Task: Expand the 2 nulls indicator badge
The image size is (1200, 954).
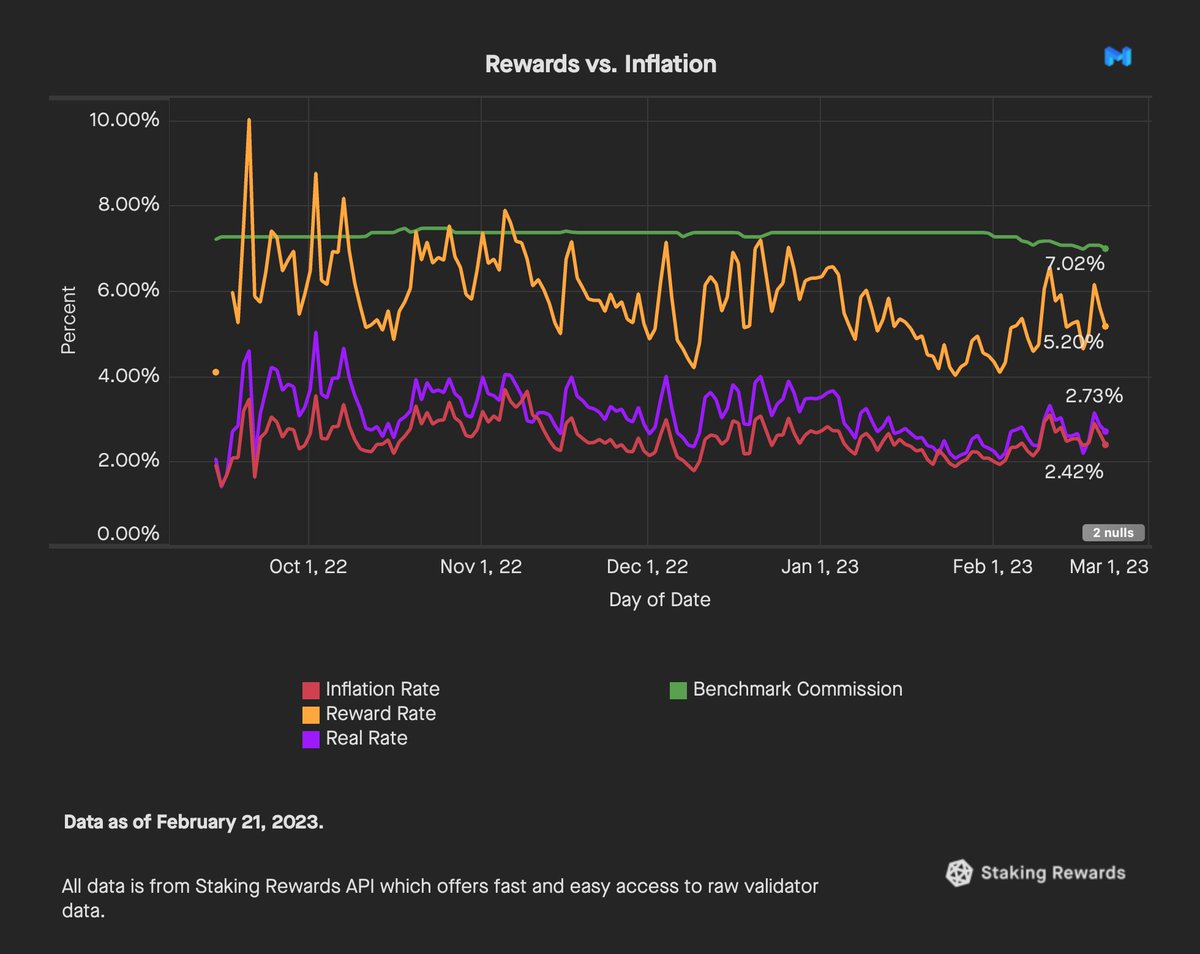Action: pyautogui.click(x=1112, y=532)
